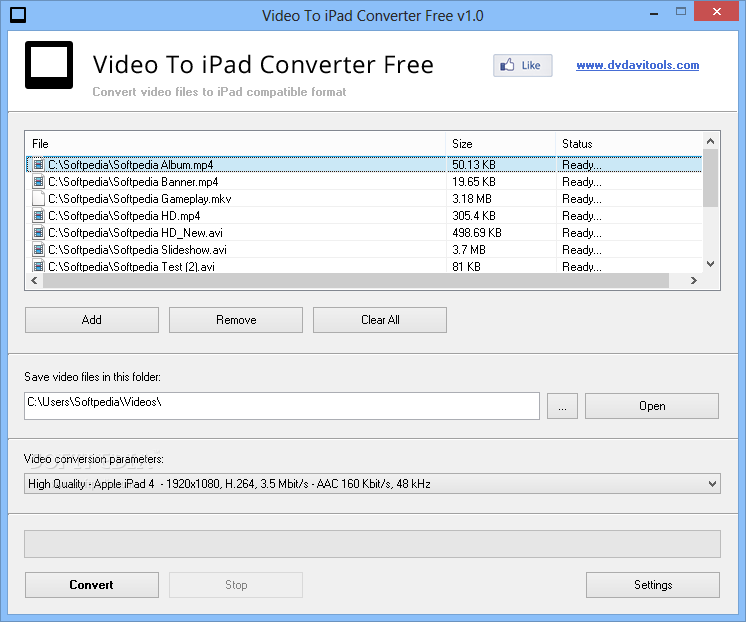Click the large iPad logo in header
The height and width of the screenshot is (622, 746).
49,65
